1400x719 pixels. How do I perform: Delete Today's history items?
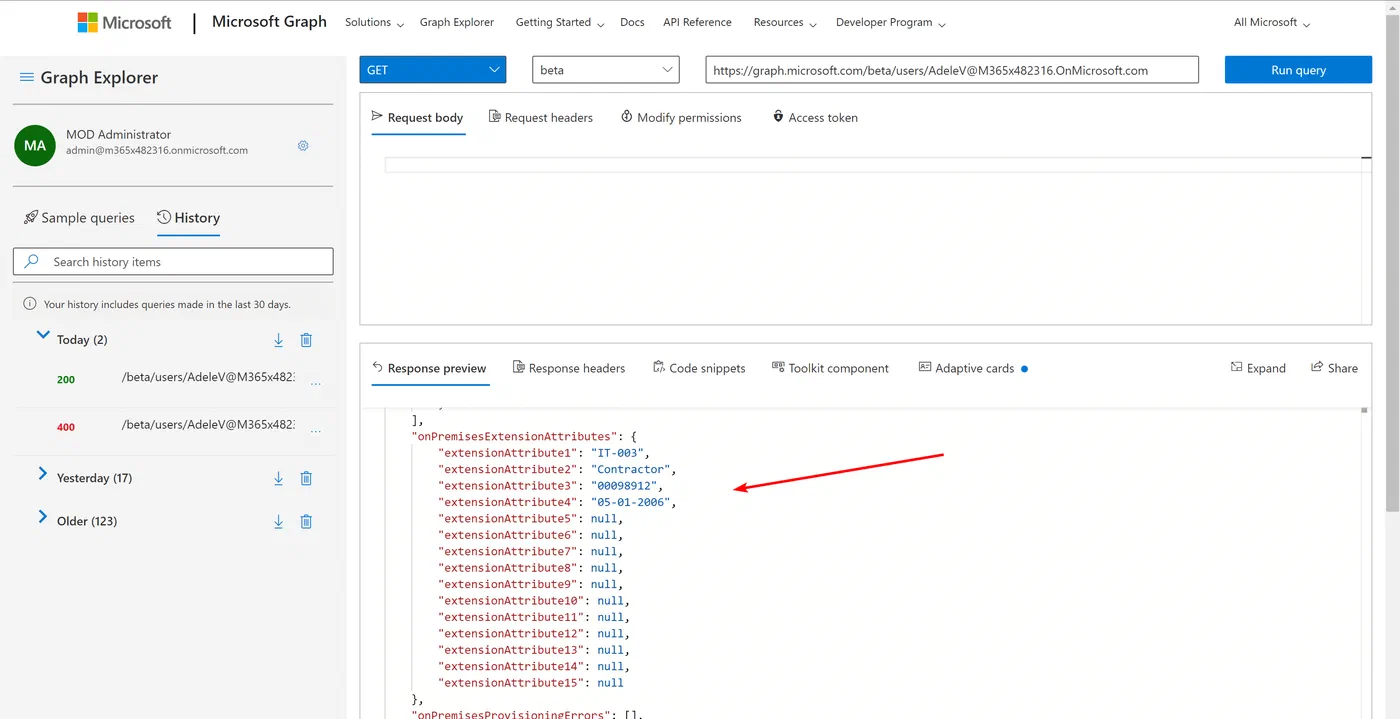(x=307, y=340)
